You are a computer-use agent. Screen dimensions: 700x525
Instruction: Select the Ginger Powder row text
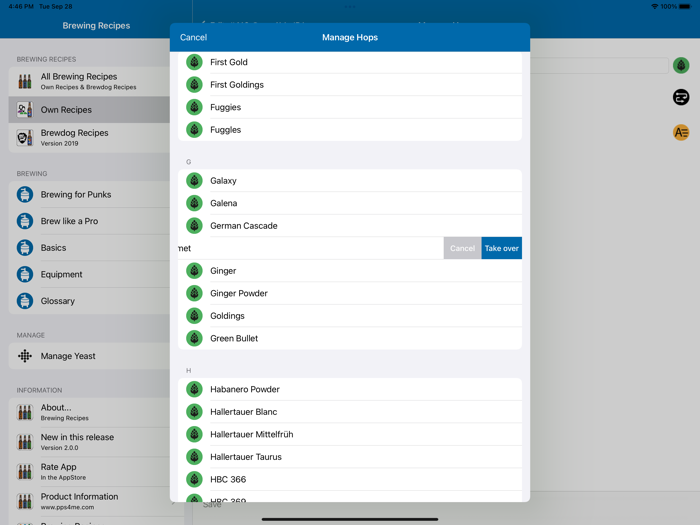[x=239, y=293]
